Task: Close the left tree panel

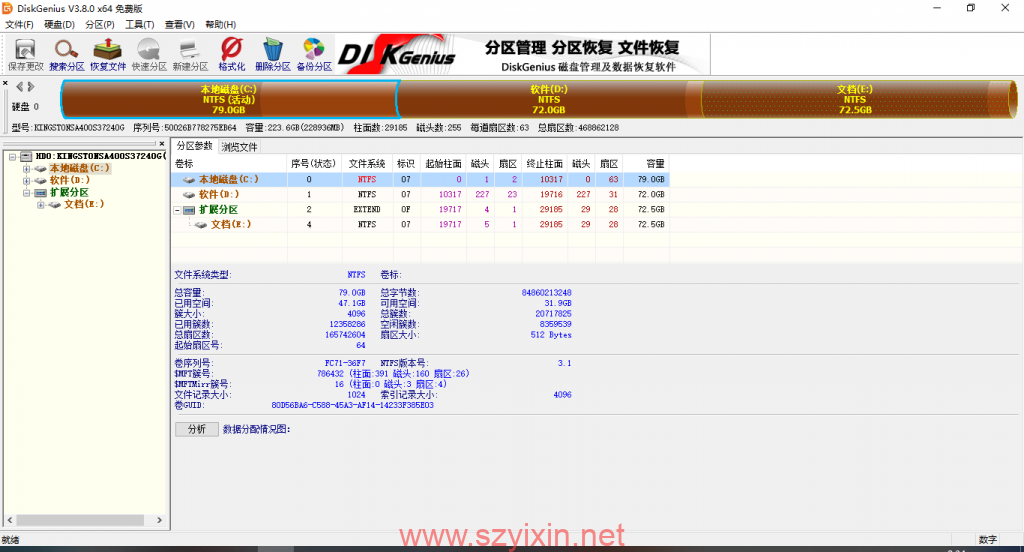Action: 162,144
